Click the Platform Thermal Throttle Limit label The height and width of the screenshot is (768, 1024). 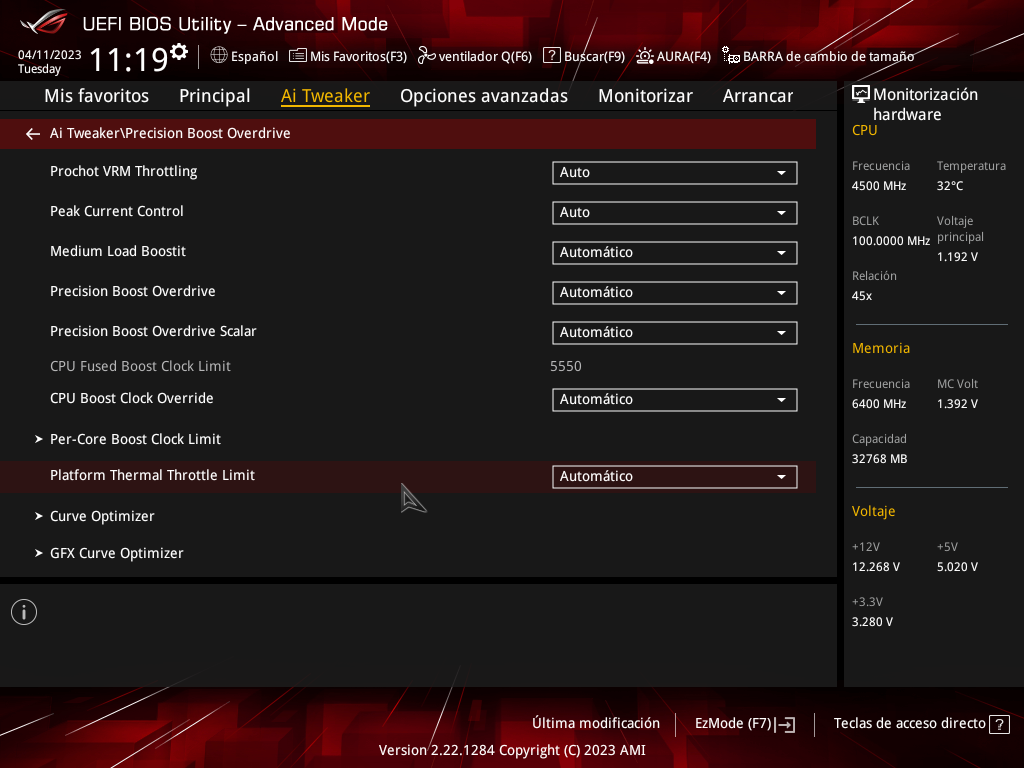[x=152, y=475]
